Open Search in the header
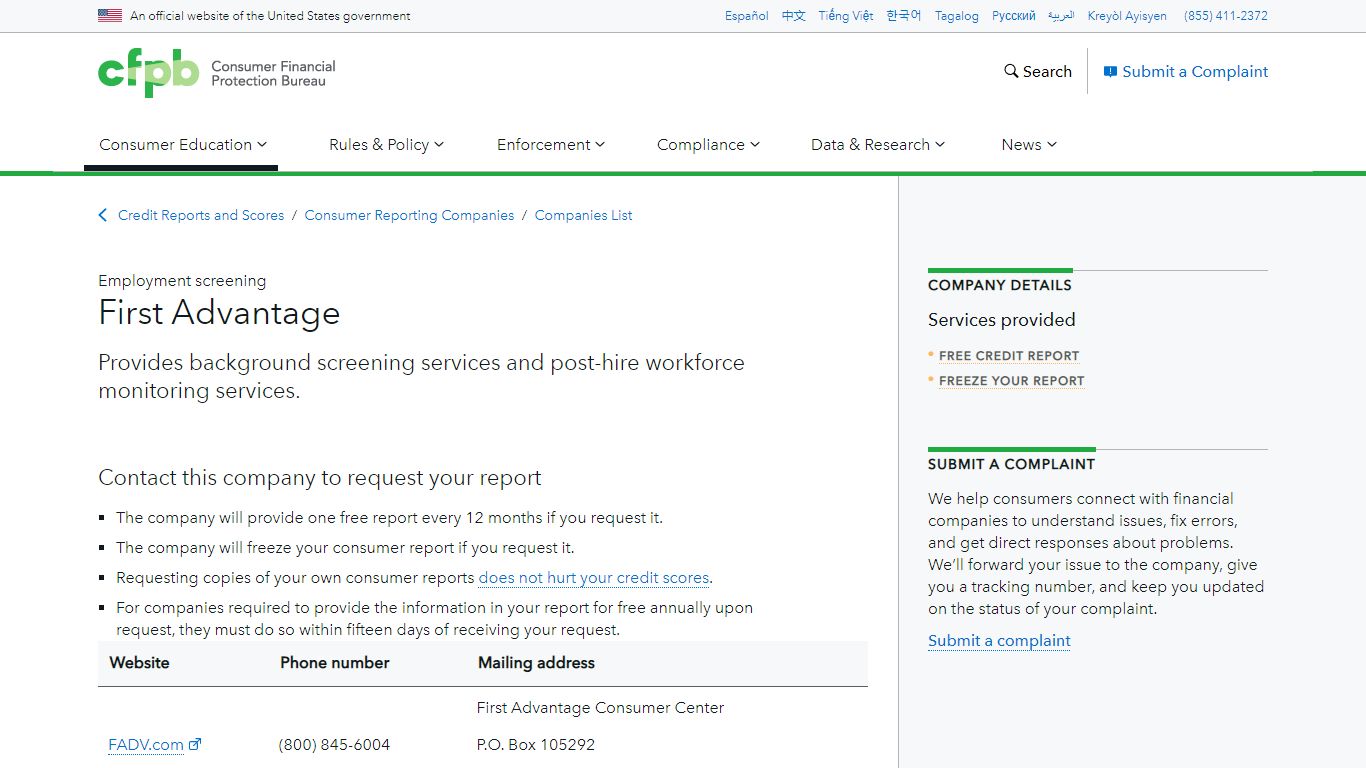The height and width of the screenshot is (768, 1366). point(1038,71)
